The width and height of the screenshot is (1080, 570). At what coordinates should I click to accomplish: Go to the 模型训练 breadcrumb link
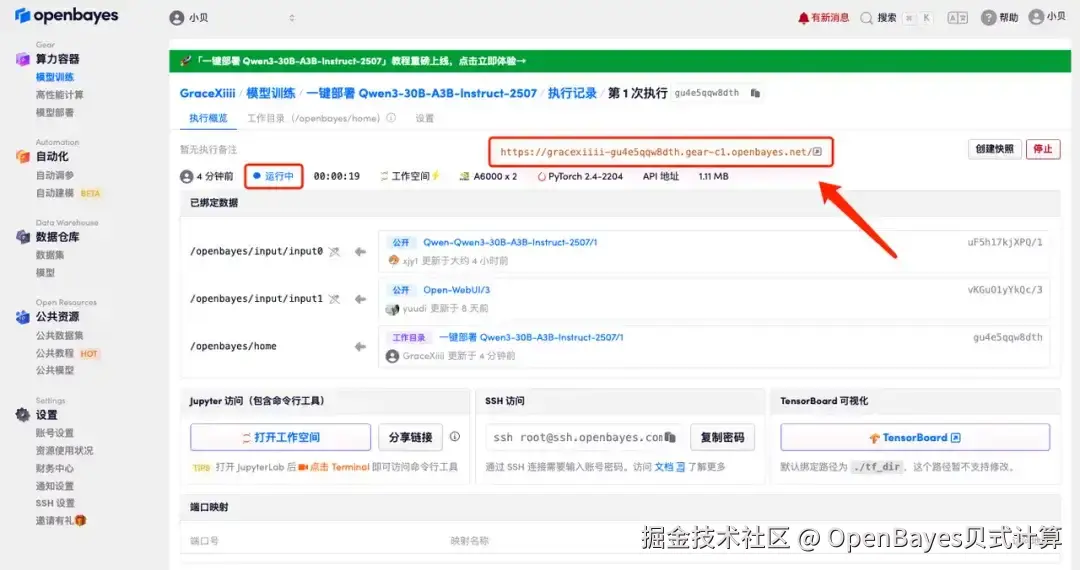tap(271, 93)
